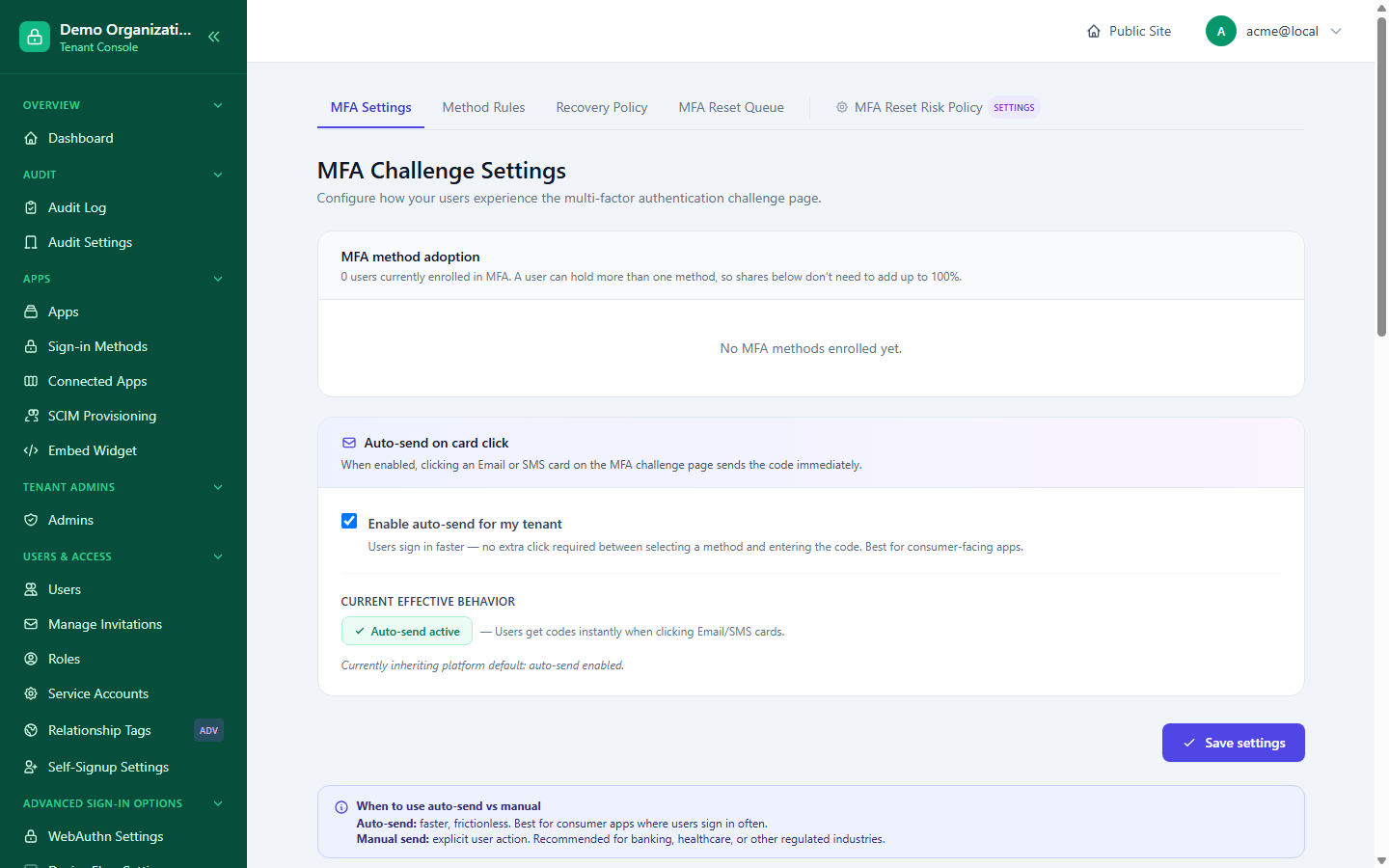
Task: Click the Users people icon
Action: click(x=31, y=589)
